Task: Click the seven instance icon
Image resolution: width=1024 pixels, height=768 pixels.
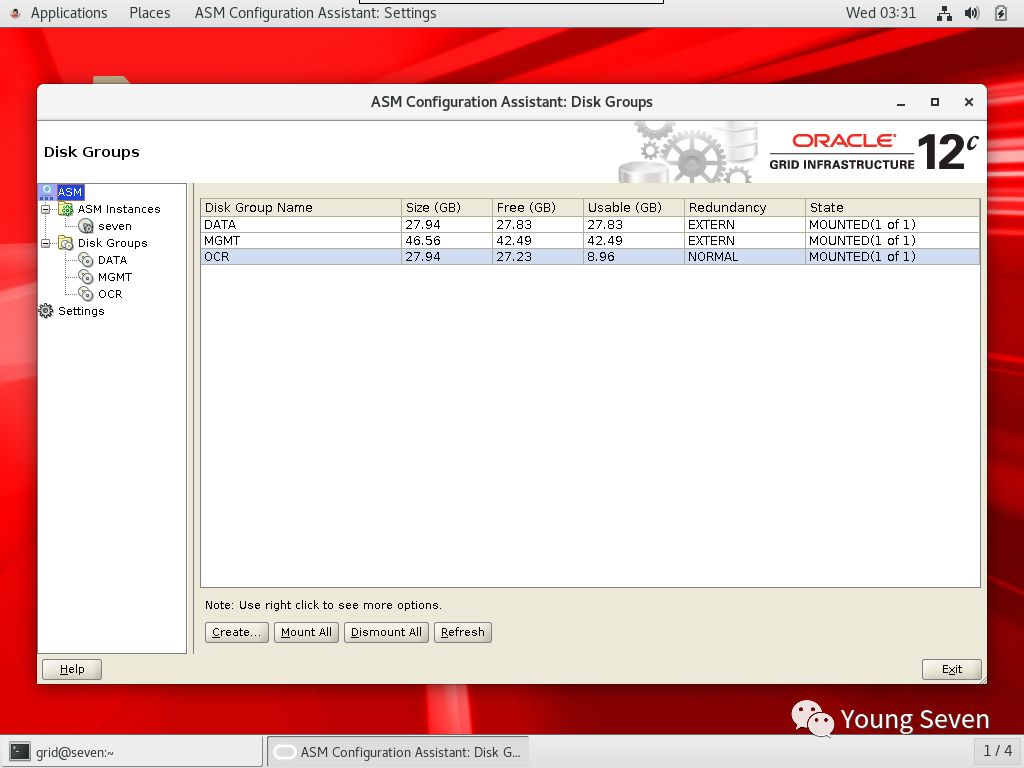Action: point(86,226)
